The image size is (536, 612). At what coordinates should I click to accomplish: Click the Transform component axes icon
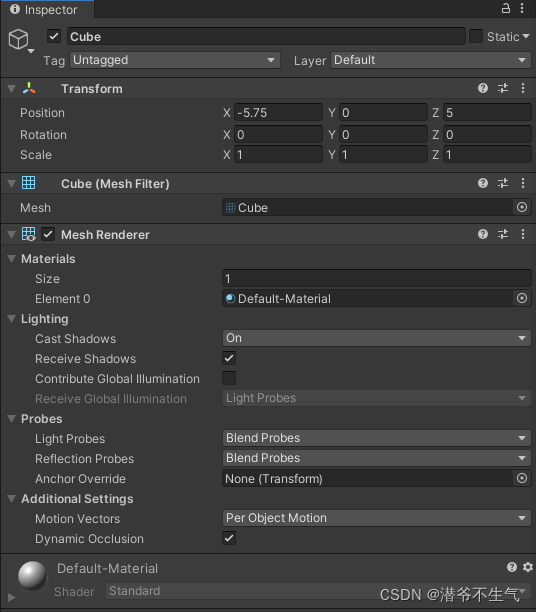[x=29, y=88]
